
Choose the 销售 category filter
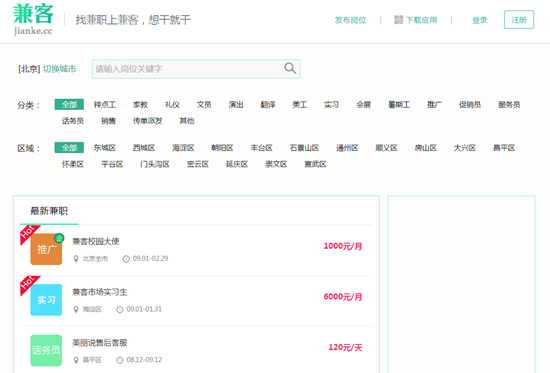click(x=108, y=121)
